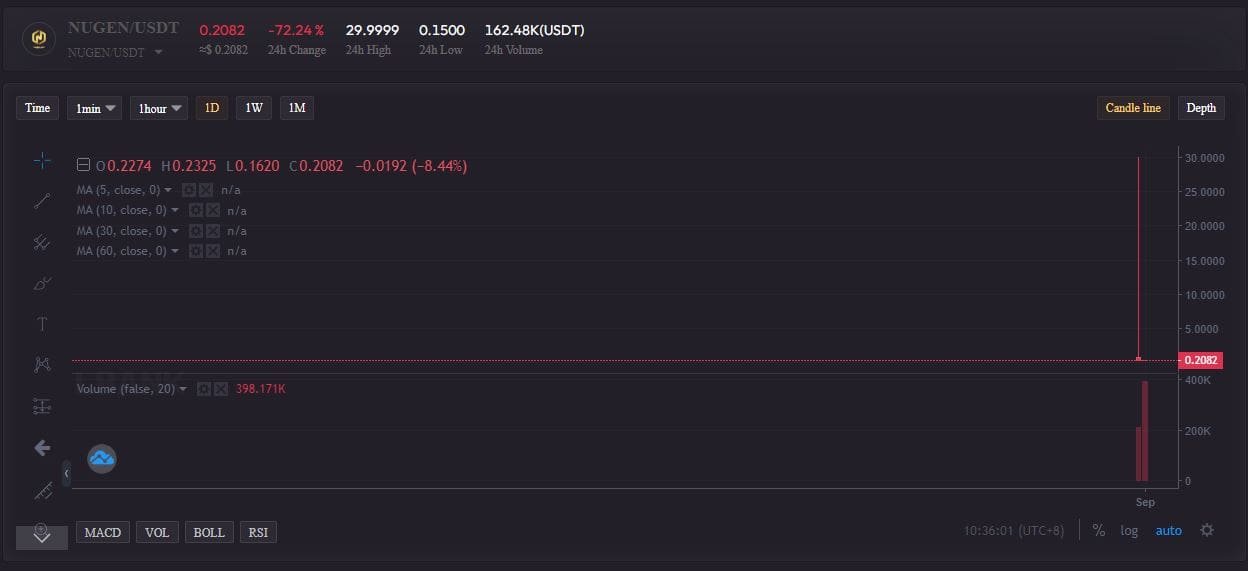
Task: Expand the NUGEN/USDT pair selector
Action: pos(158,52)
